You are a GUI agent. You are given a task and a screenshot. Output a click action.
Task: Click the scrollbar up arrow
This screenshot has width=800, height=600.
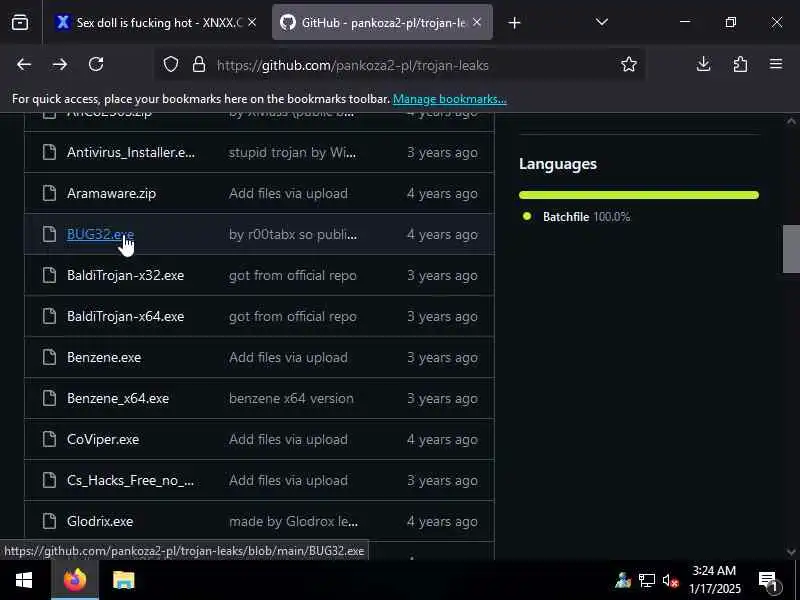pyautogui.click(x=791, y=121)
